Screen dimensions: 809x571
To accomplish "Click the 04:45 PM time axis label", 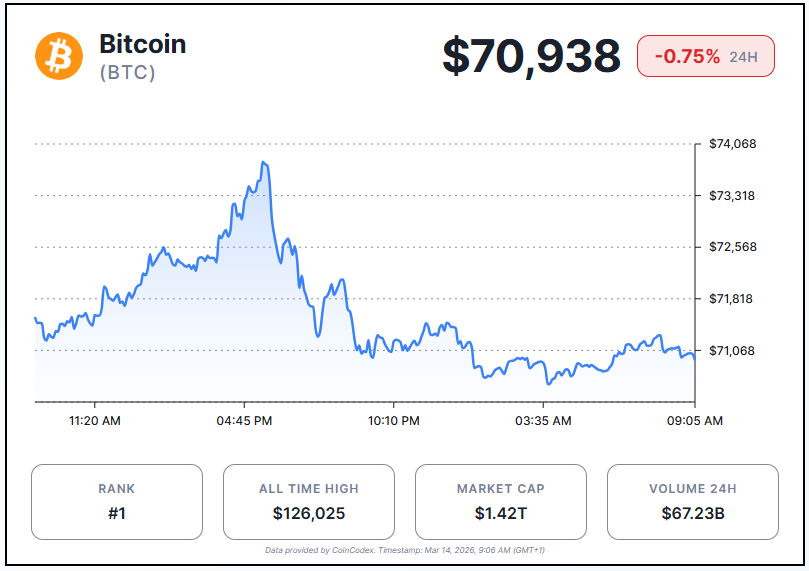I will pyautogui.click(x=244, y=421).
